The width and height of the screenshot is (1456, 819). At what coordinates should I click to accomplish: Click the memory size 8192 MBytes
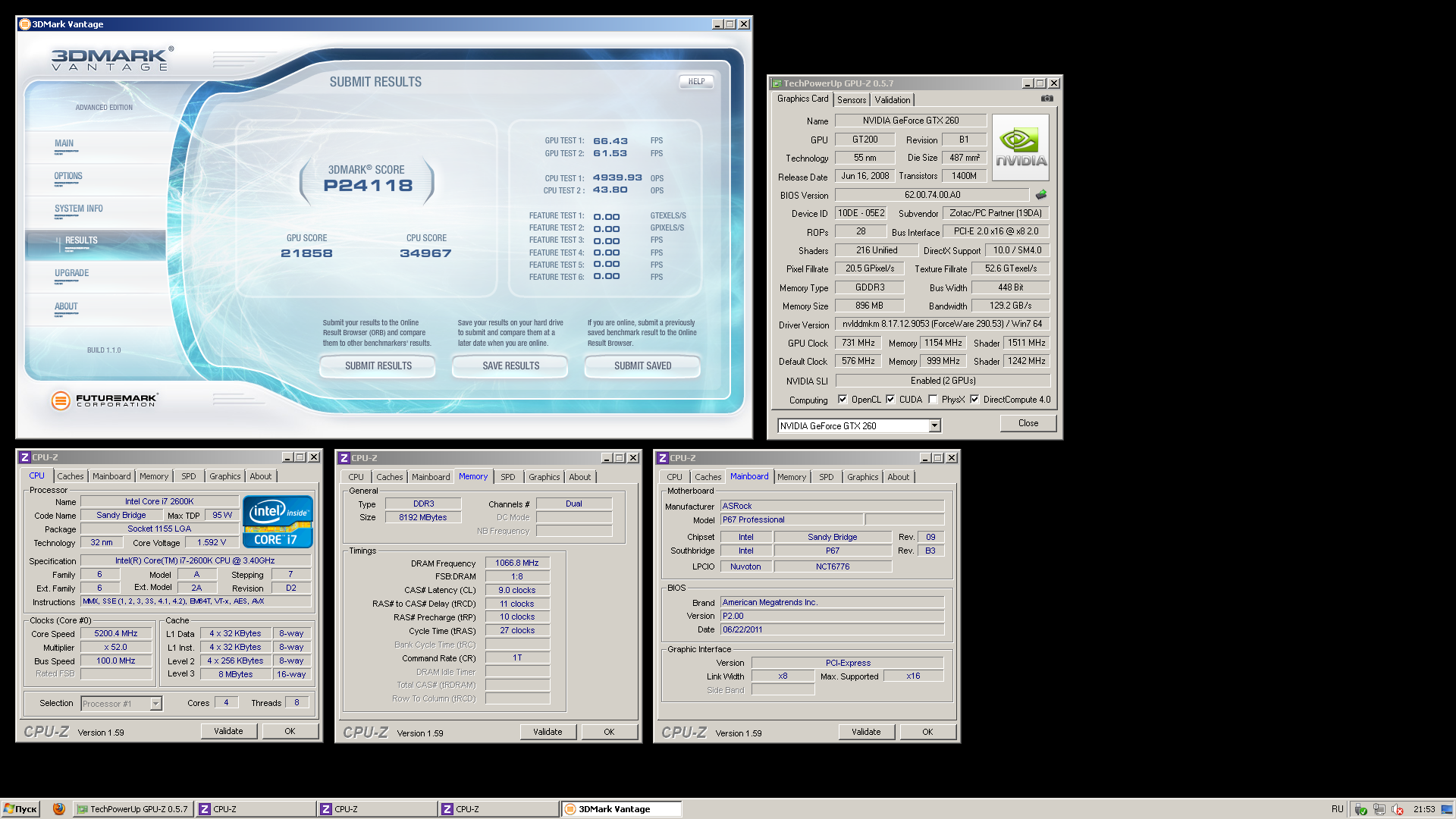click(x=423, y=517)
